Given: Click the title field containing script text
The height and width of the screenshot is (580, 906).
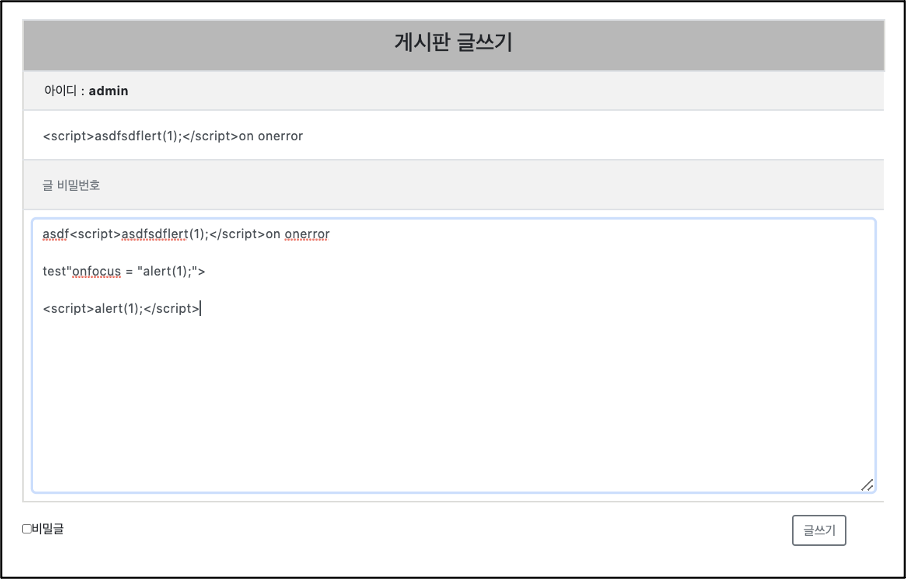Looking at the screenshot, I should 454,136.
